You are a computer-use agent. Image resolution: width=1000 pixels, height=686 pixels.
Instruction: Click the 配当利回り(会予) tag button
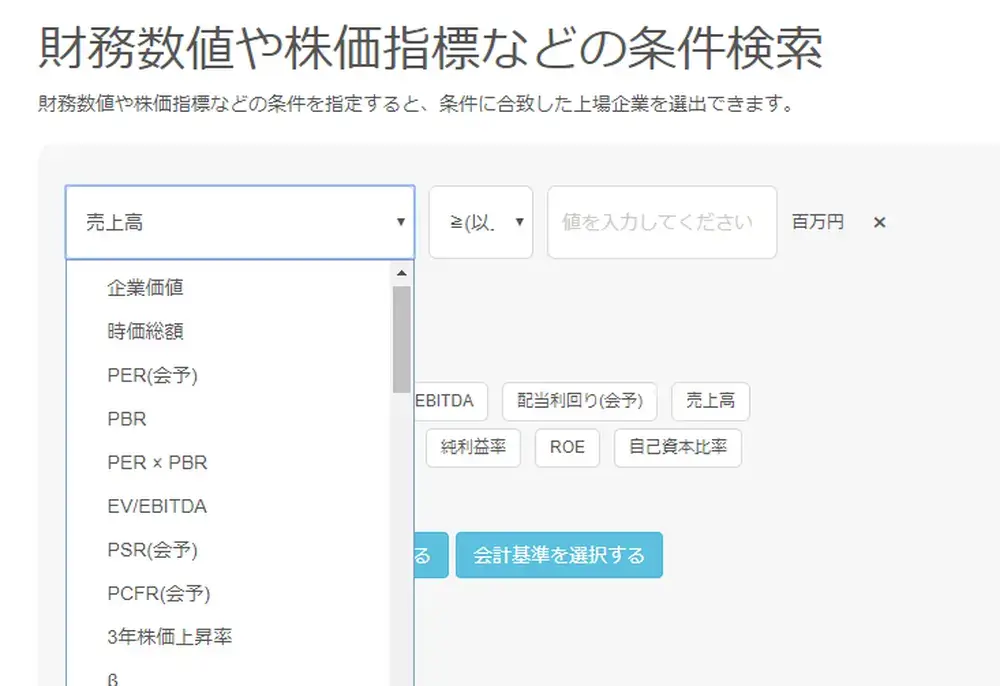(x=579, y=401)
